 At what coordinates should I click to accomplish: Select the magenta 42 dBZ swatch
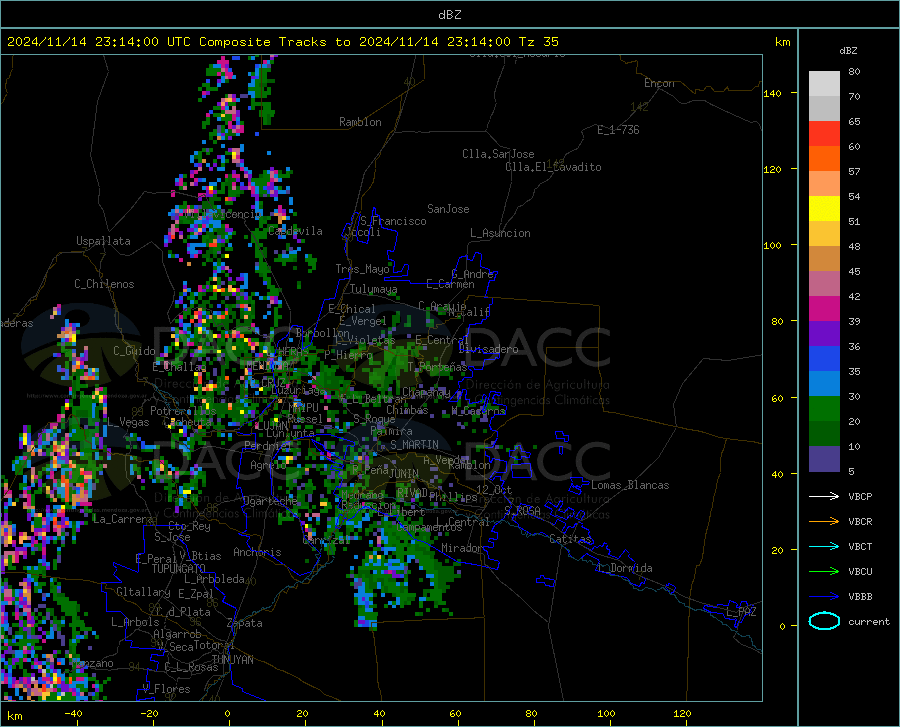pyautogui.click(x=824, y=309)
